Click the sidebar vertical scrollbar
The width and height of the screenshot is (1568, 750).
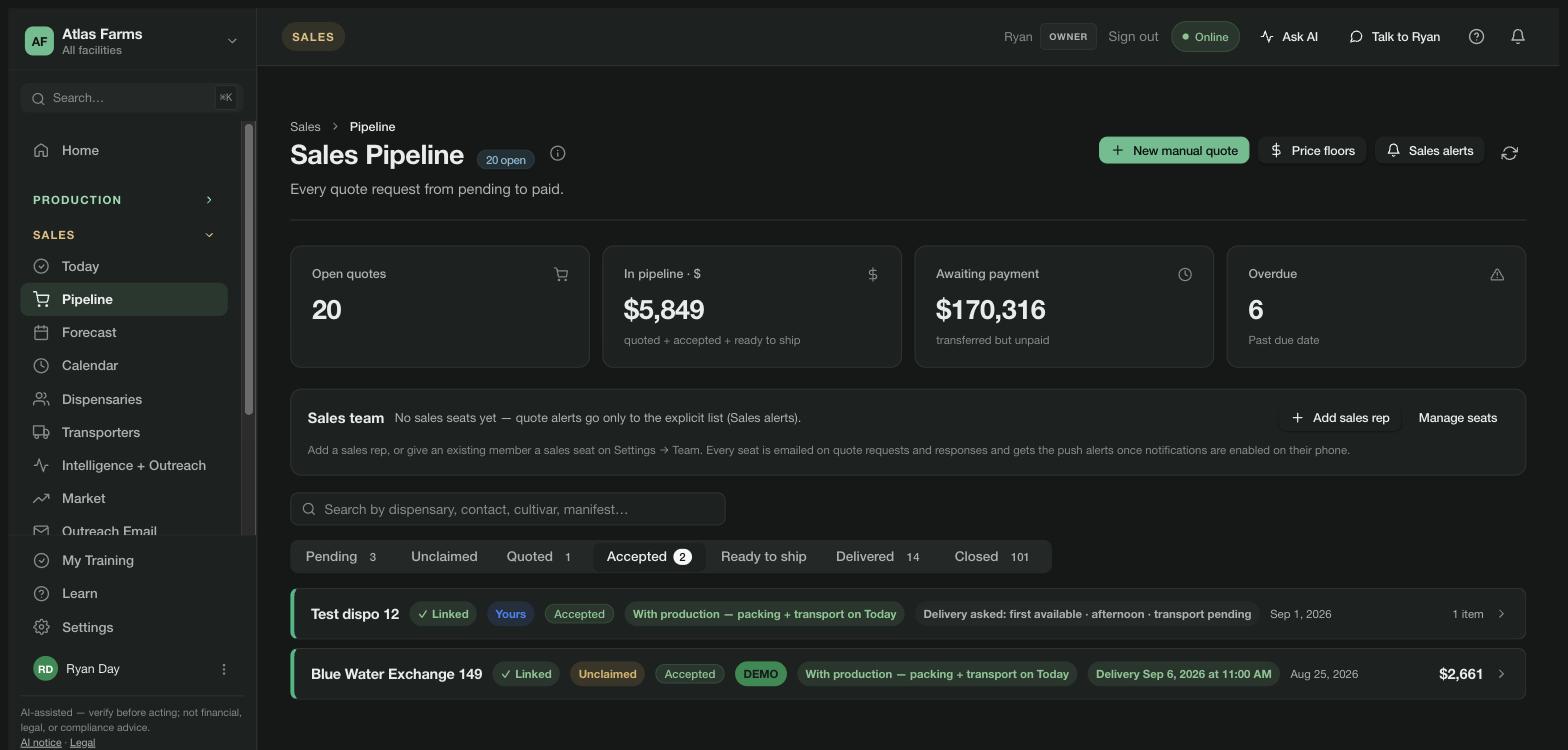(x=249, y=270)
